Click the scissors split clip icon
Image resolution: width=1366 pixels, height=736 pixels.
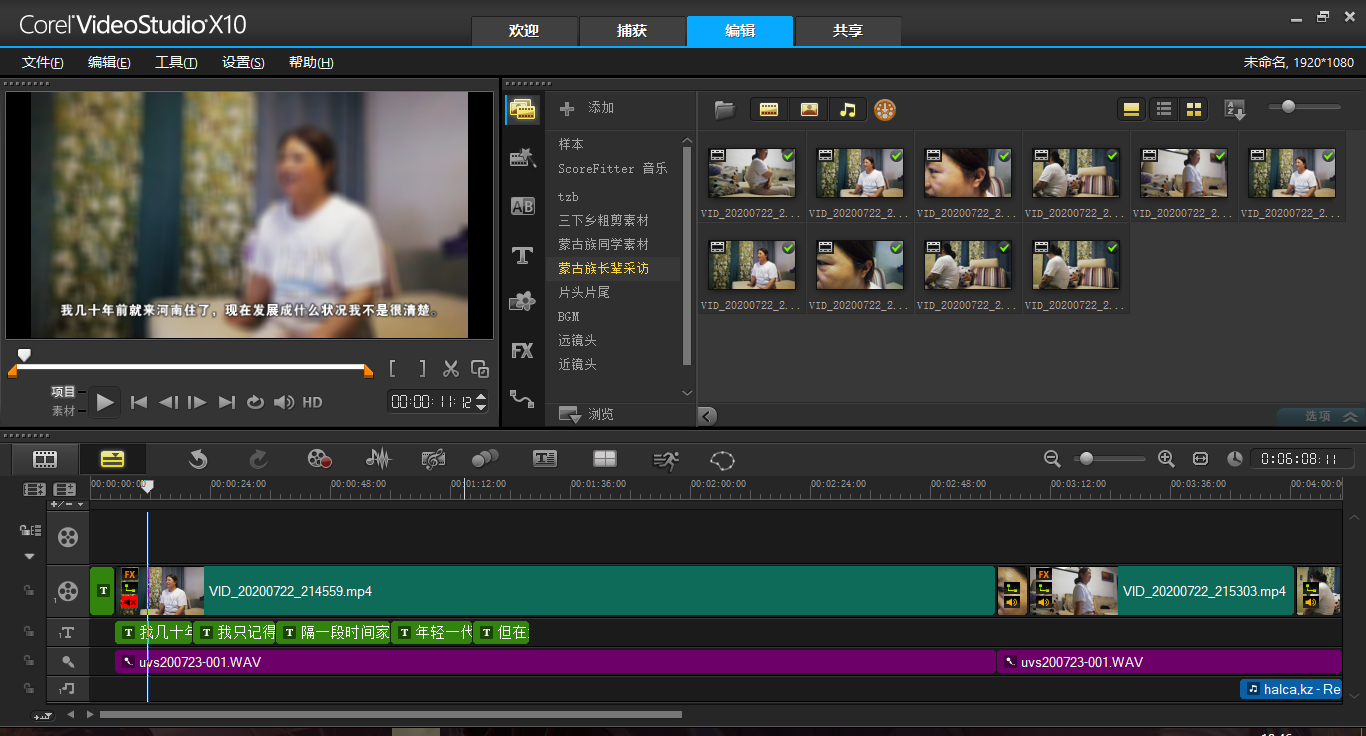pos(451,369)
